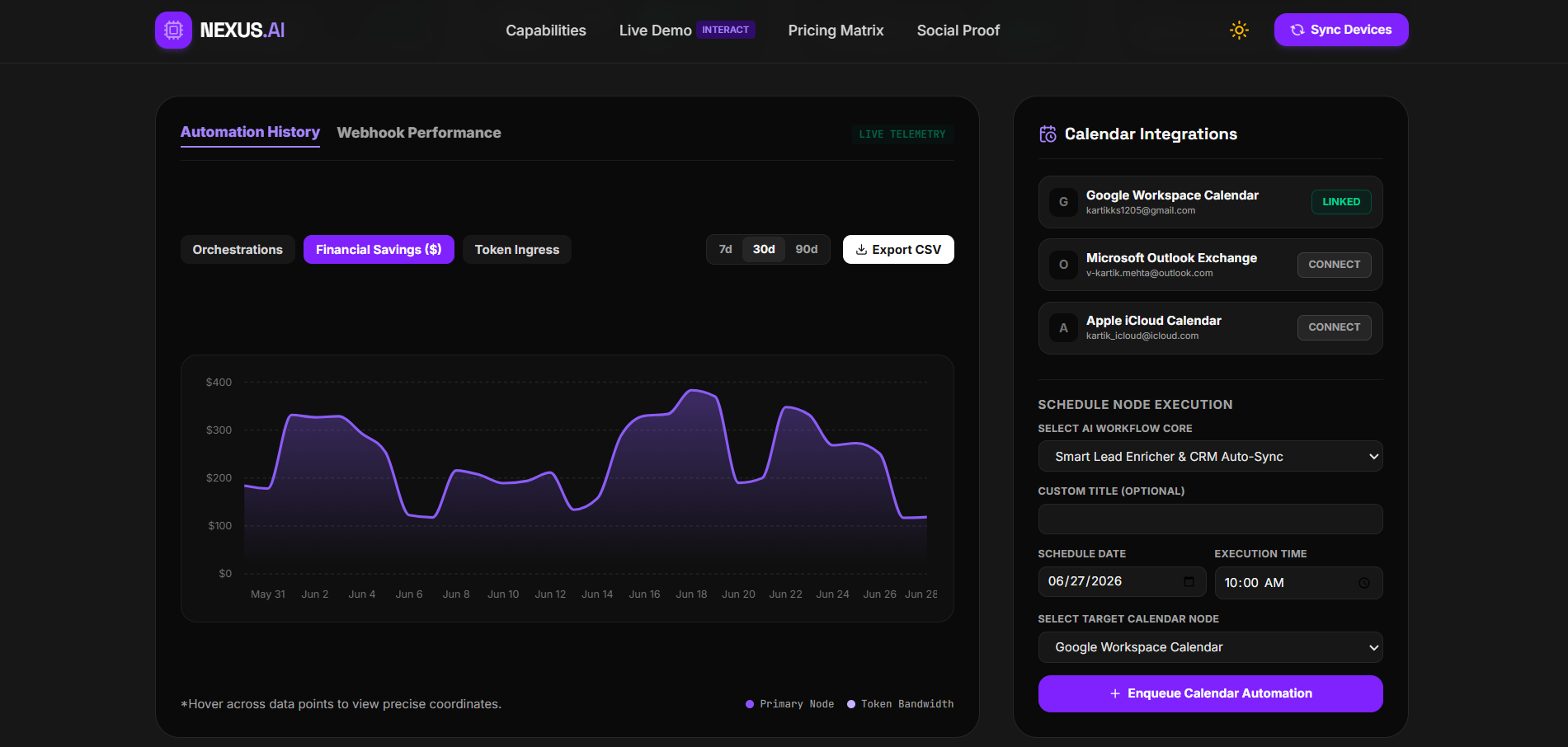Click the Token Bandwidth legend dot
1568x747 pixels.
click(x=851, y=704)
